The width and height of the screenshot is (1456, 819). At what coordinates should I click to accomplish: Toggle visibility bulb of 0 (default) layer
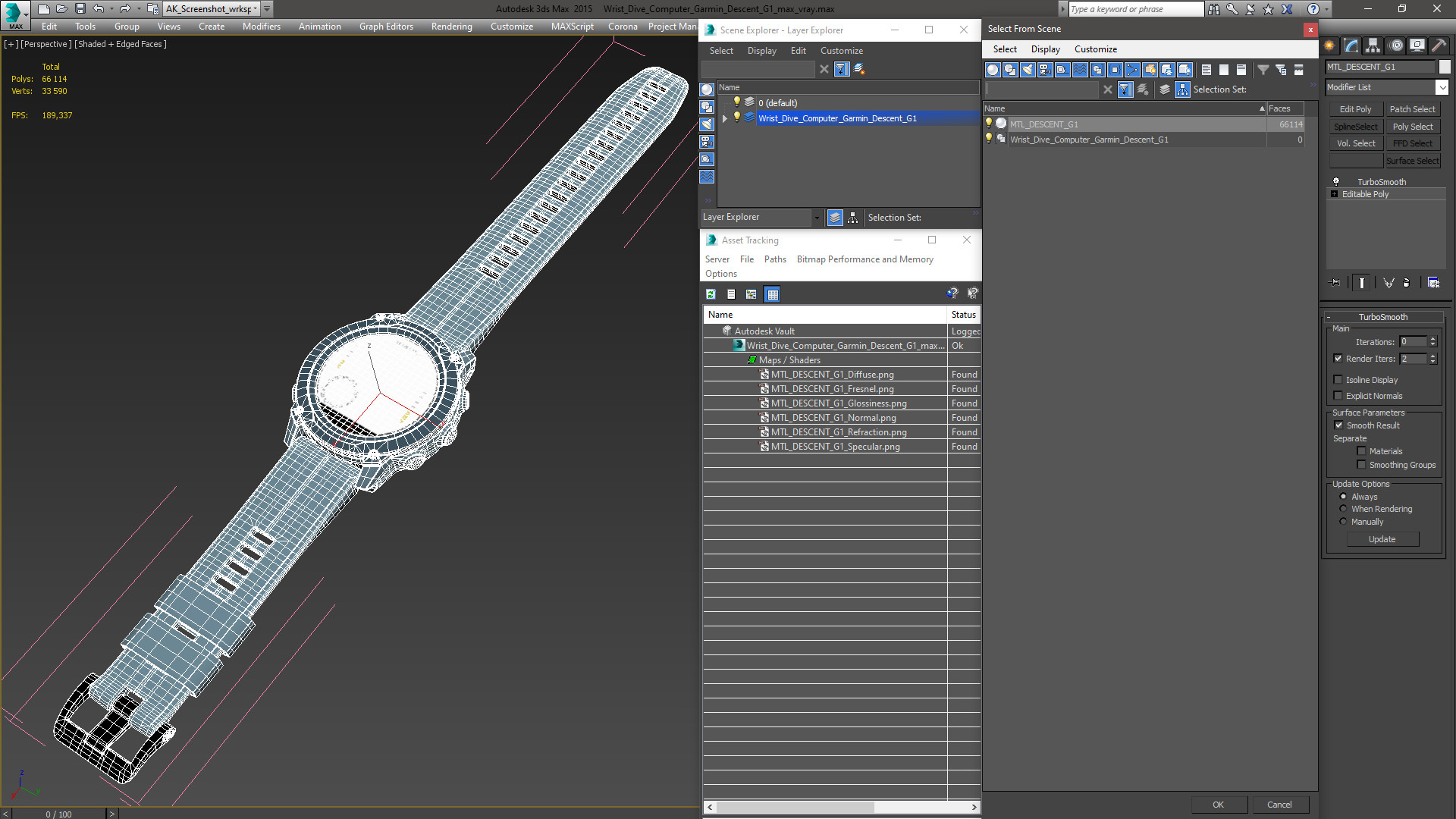[736, 102]
